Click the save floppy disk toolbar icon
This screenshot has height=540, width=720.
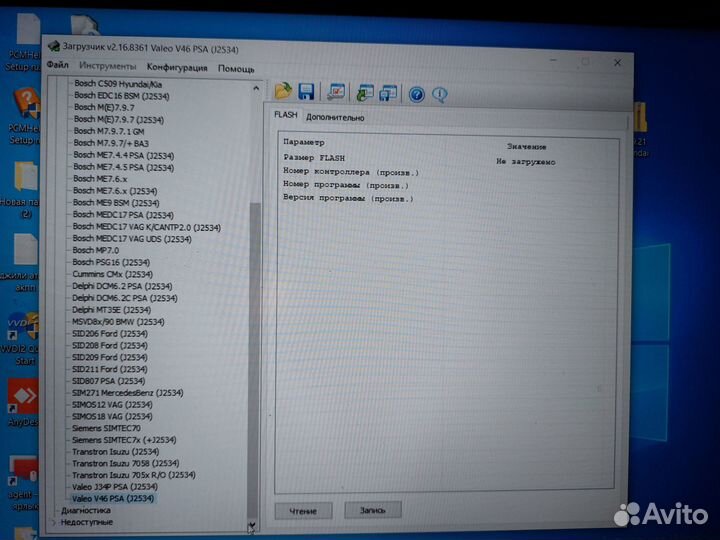click(x=306, y=93)
